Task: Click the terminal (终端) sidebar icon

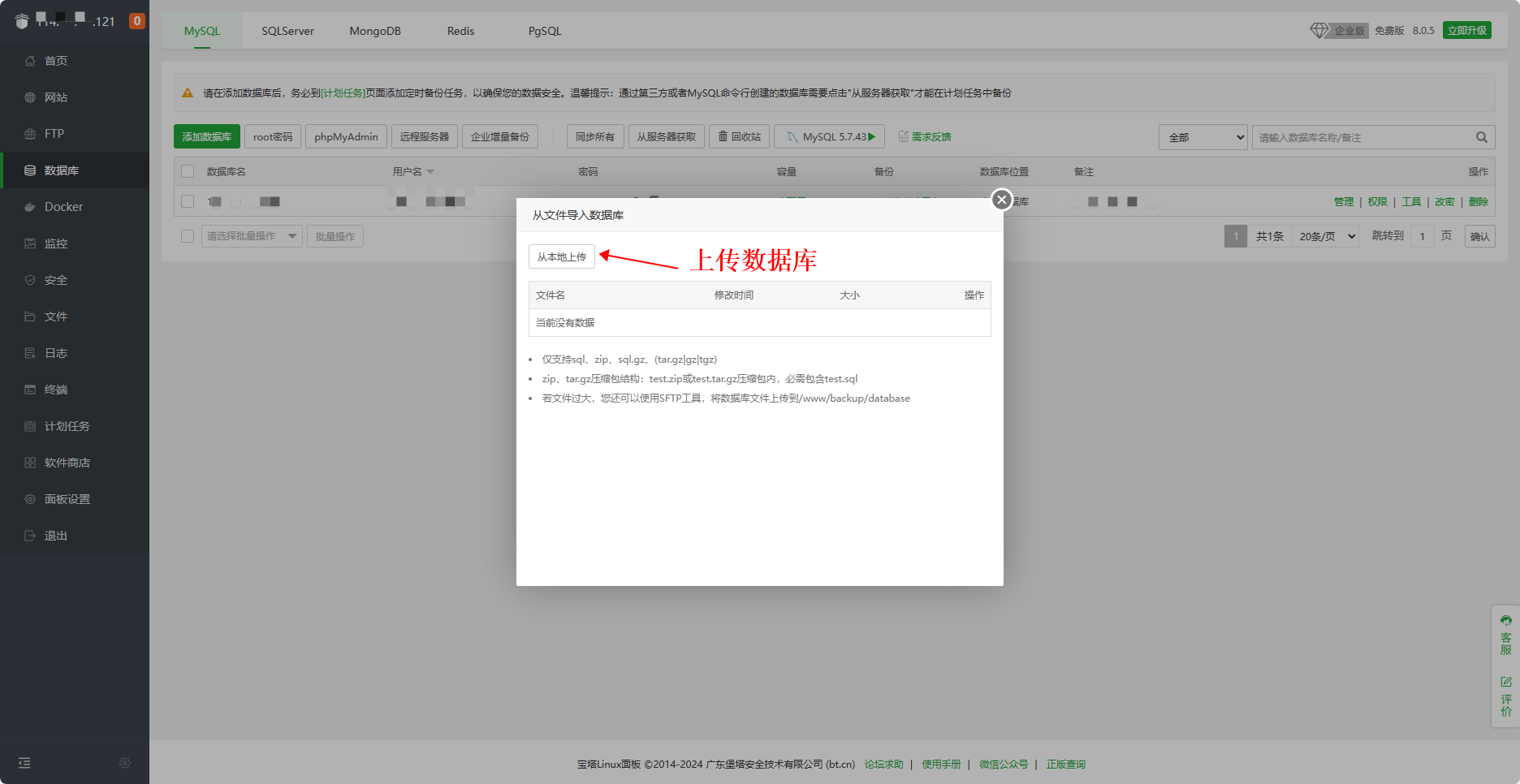Action: pyautogui.click(x=30, y=390)
